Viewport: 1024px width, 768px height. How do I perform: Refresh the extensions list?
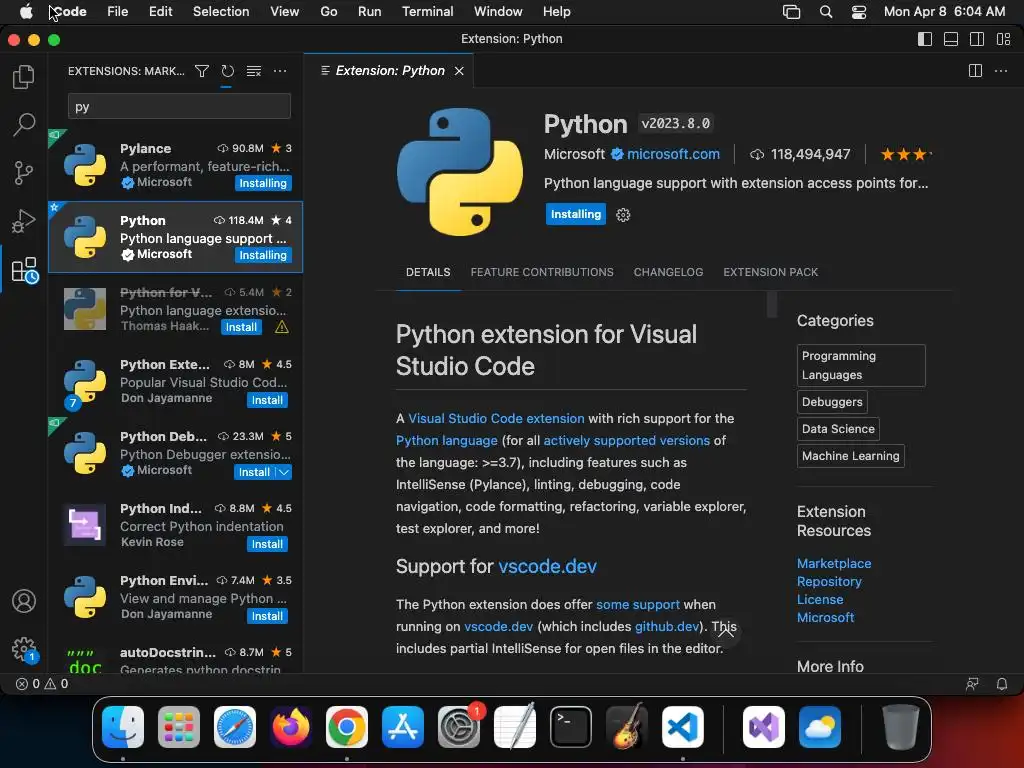227,71
